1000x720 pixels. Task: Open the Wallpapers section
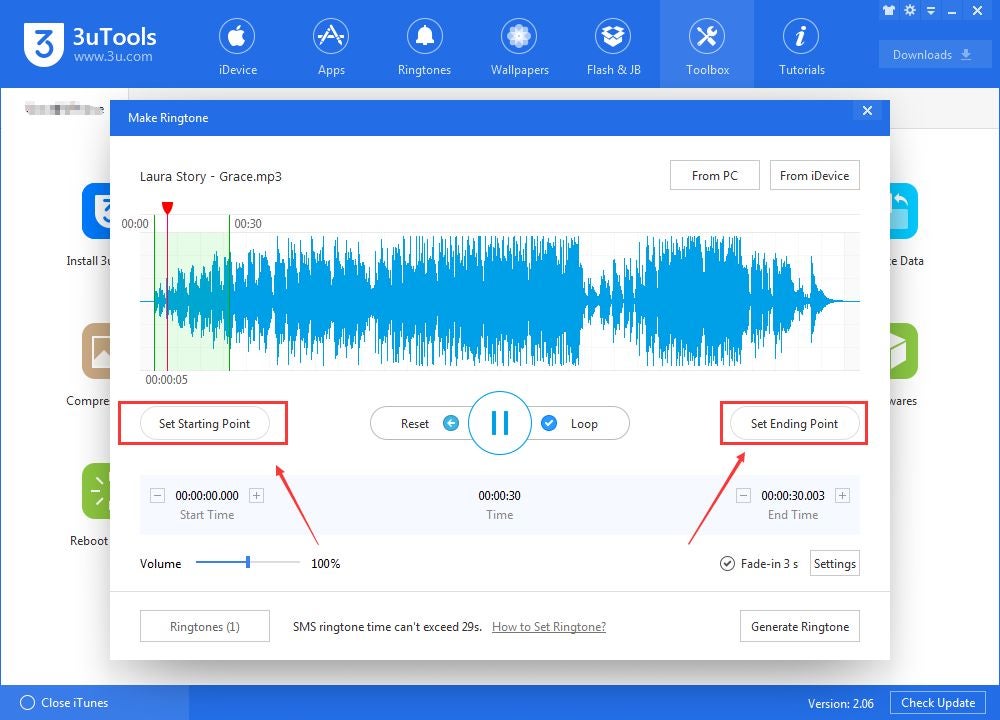518,45
